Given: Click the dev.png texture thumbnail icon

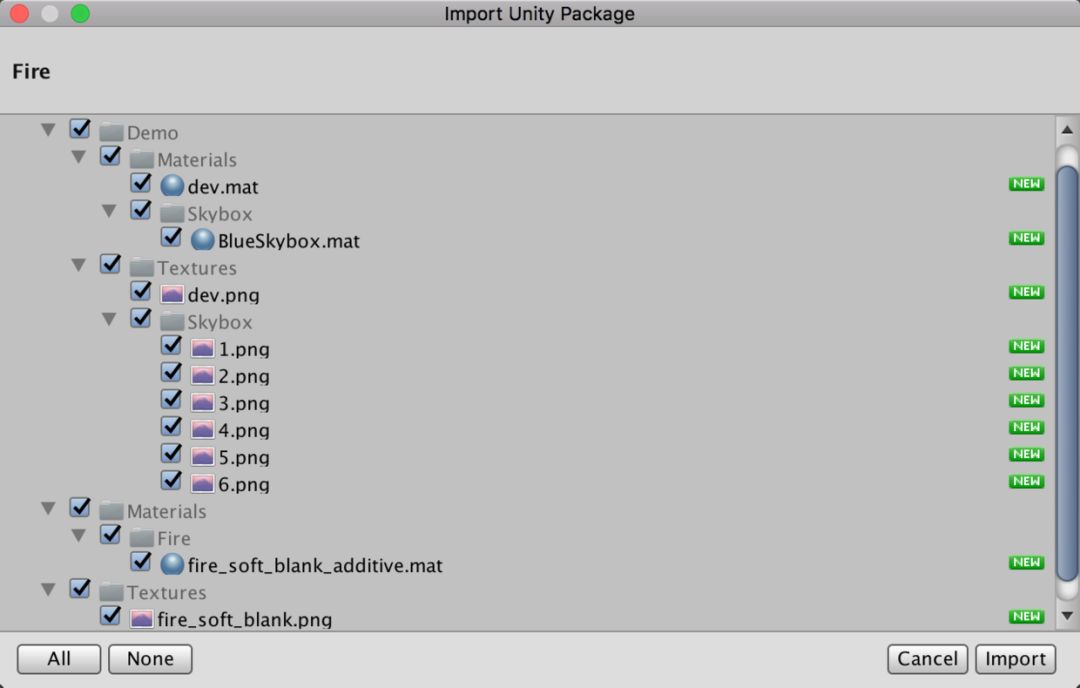Looking at the screenshot, I should [x=172, y=294].
